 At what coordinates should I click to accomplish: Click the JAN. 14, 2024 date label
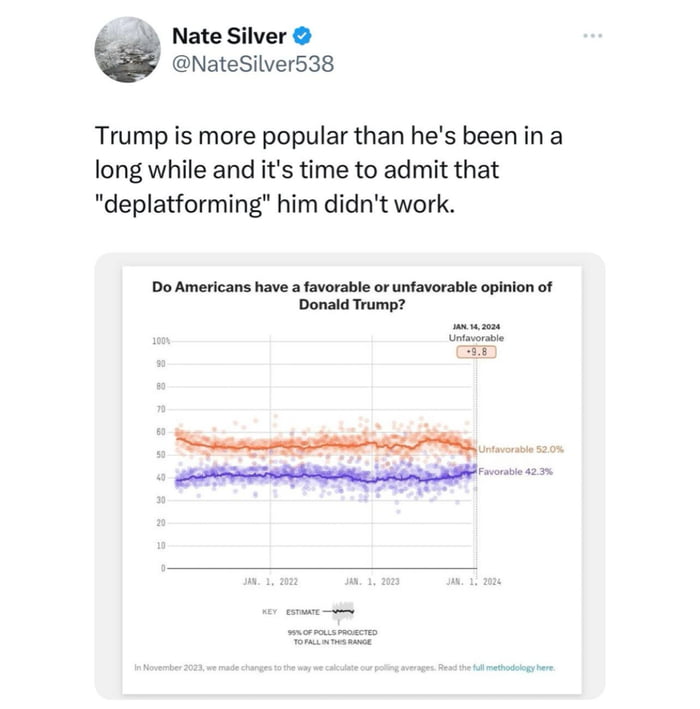pos(476,327)
